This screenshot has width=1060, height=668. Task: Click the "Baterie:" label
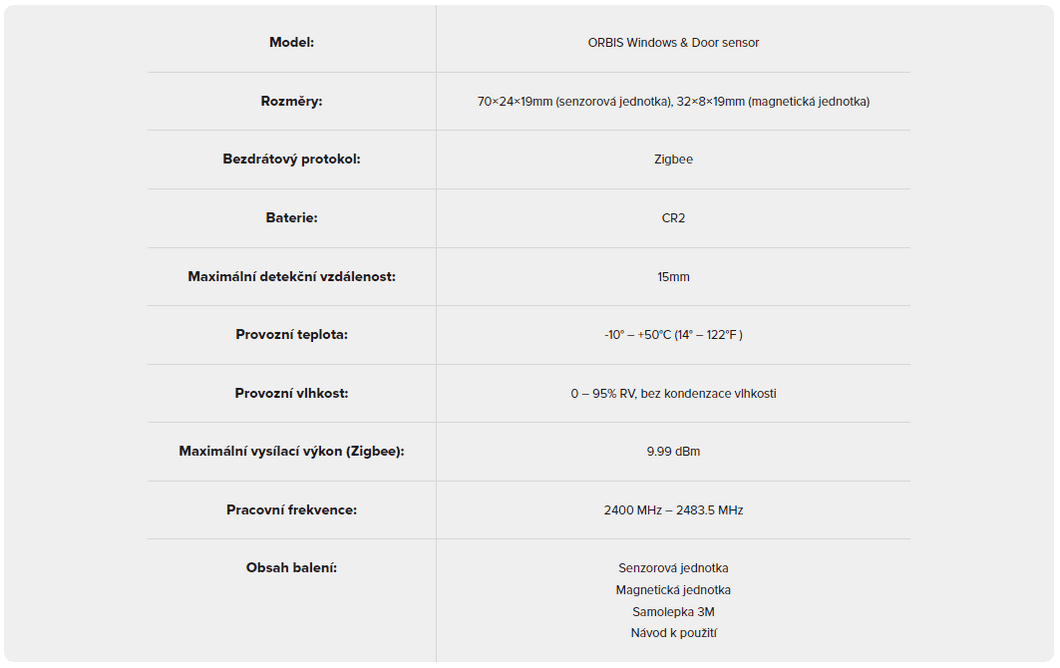tap(291, 217)
